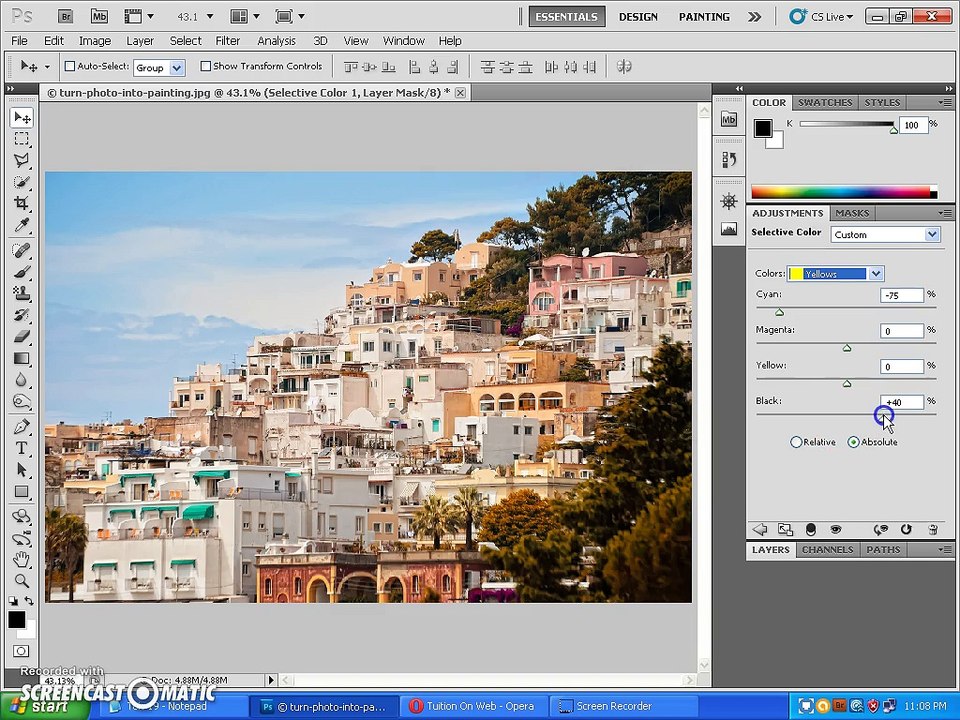
Task: Open Tuition On Web Opera taskbar item
Action: point(473,706)
